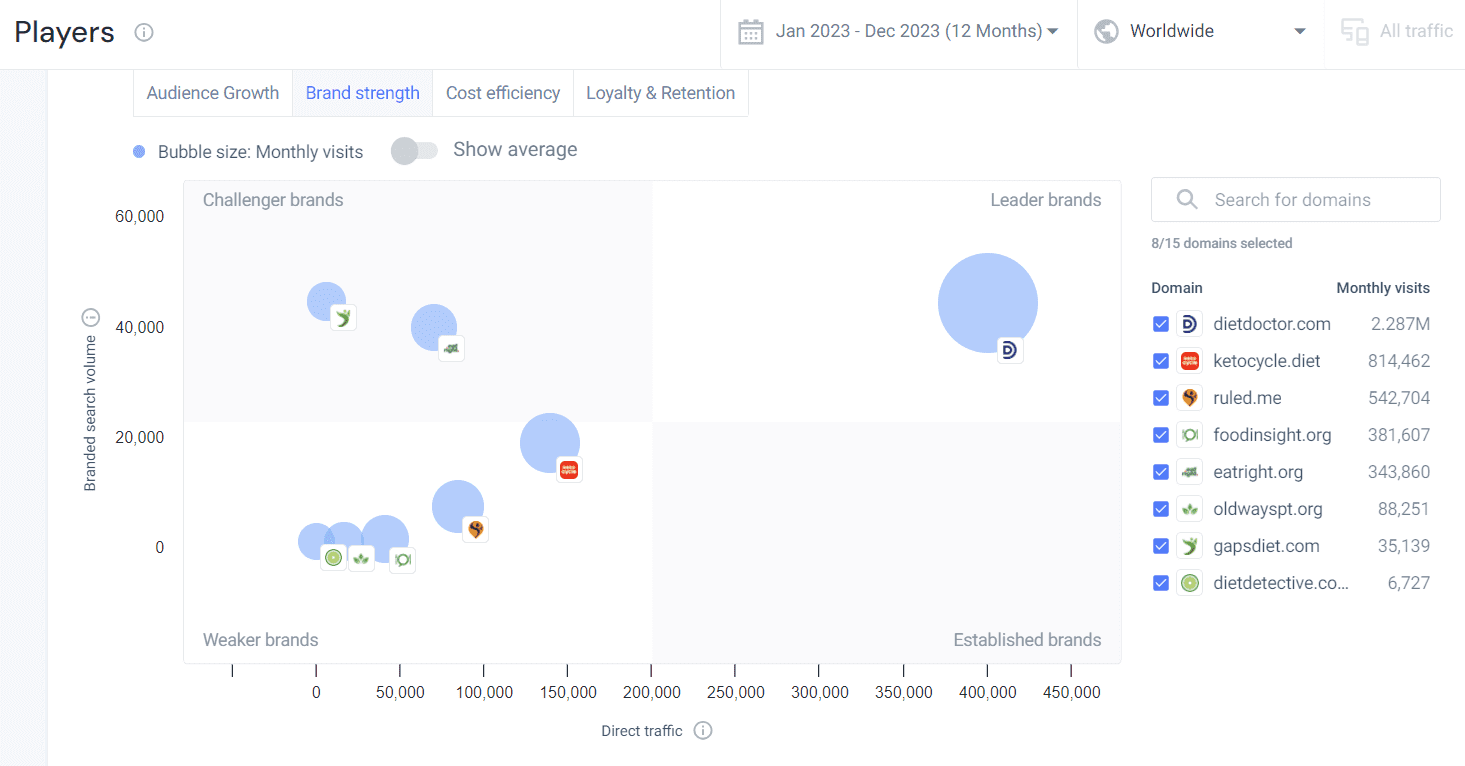
Task: Click the foodinsight.org domain name
Action: (x=1272, y=435)
